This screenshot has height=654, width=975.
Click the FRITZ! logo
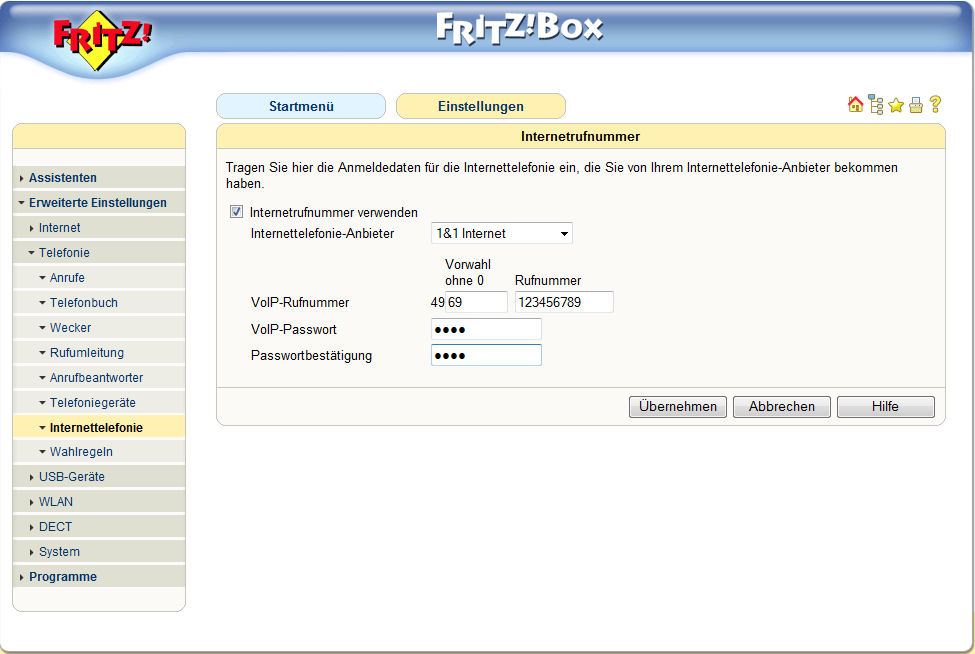(103, 39)
